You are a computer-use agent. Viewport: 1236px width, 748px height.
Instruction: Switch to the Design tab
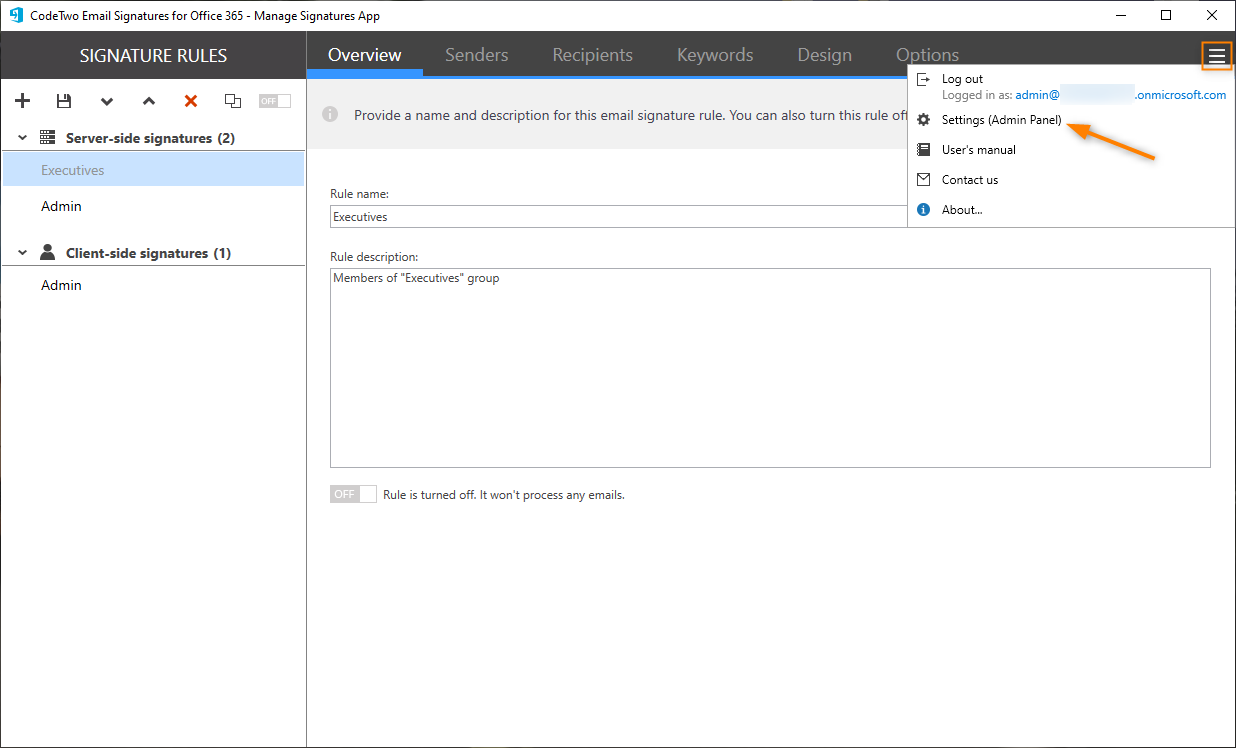pos(824,55)
